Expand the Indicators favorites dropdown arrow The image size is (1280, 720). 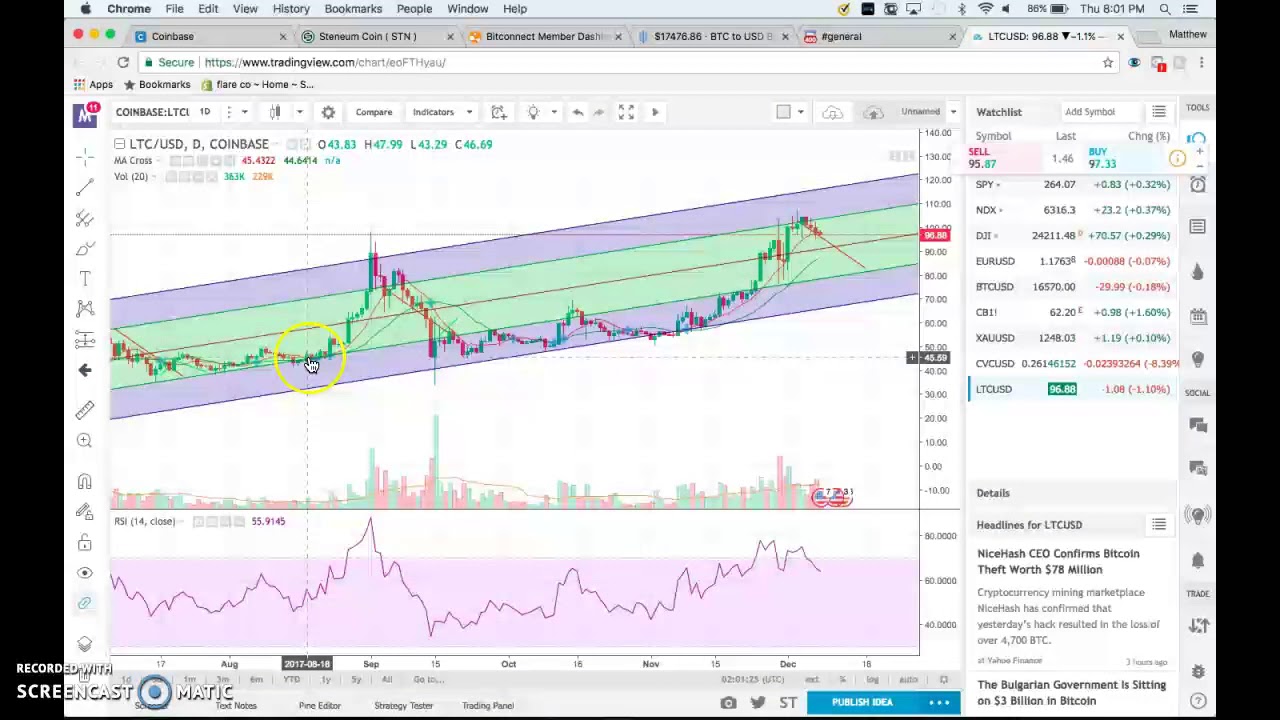coord(469,112)
